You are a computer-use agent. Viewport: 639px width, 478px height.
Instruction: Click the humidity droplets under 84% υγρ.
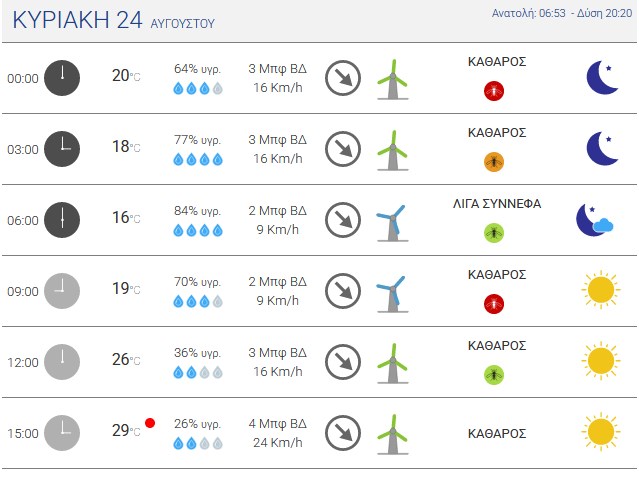point(198,230)
